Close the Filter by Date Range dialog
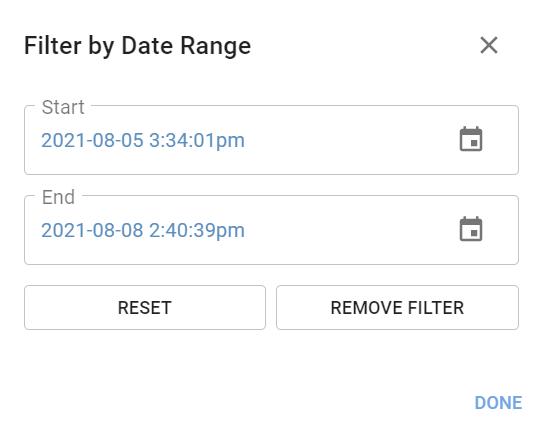The image size is (543, 431). click(489, 45)
